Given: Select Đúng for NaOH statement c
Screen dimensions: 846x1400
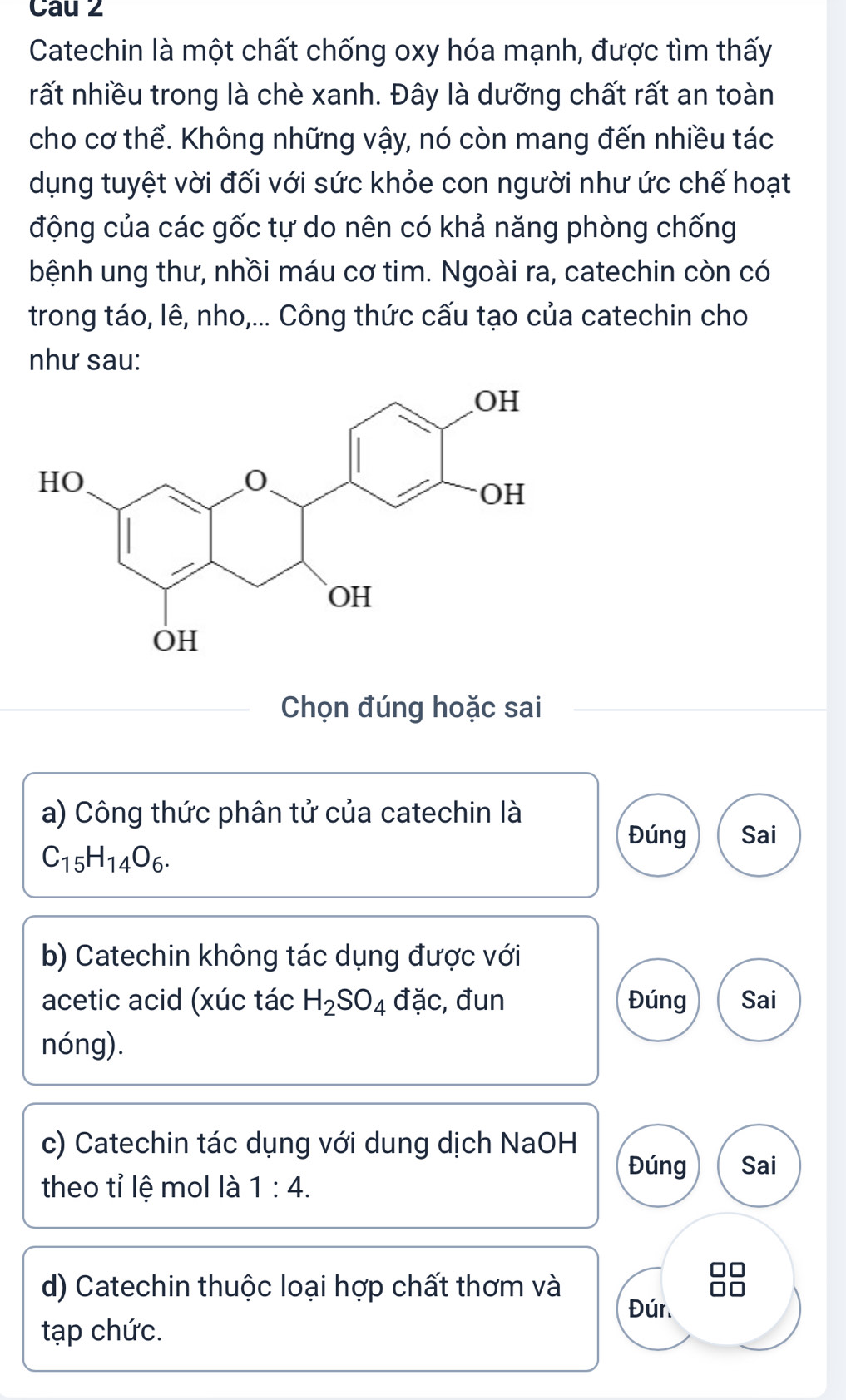Looking at the screenshot, I should [x=658, y=1165].
